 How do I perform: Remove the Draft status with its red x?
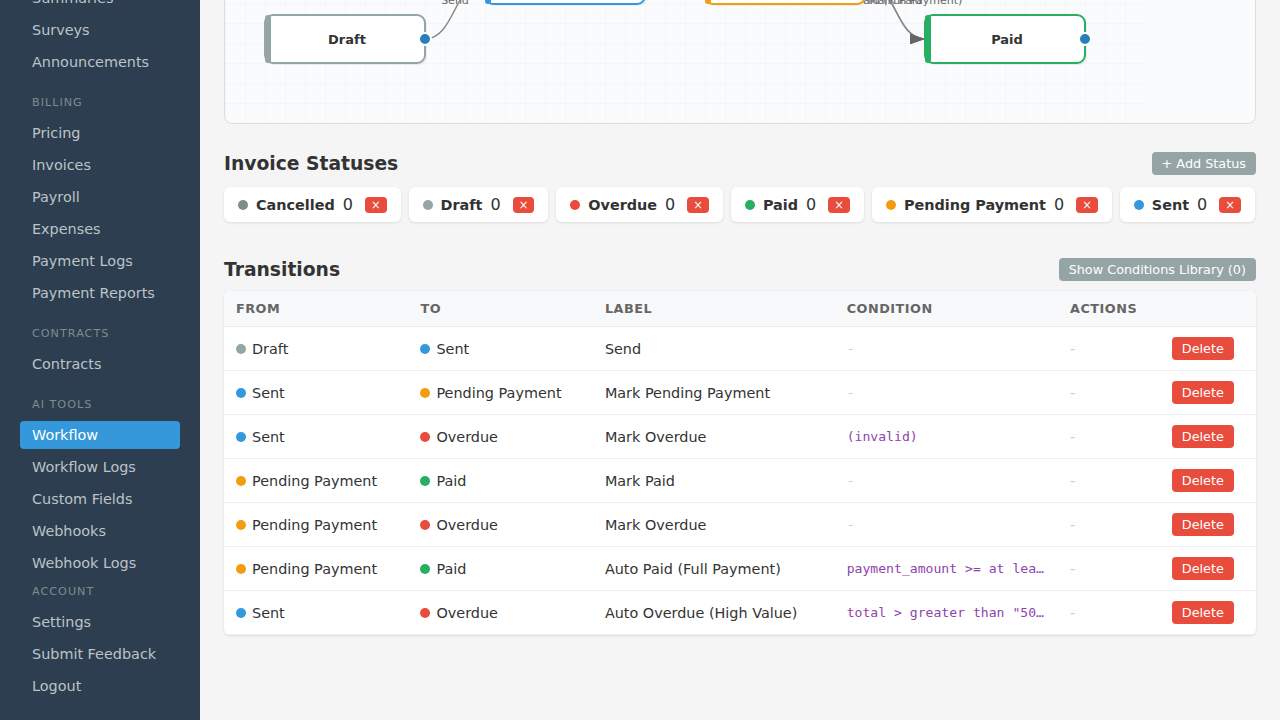(x=523, y=205)
